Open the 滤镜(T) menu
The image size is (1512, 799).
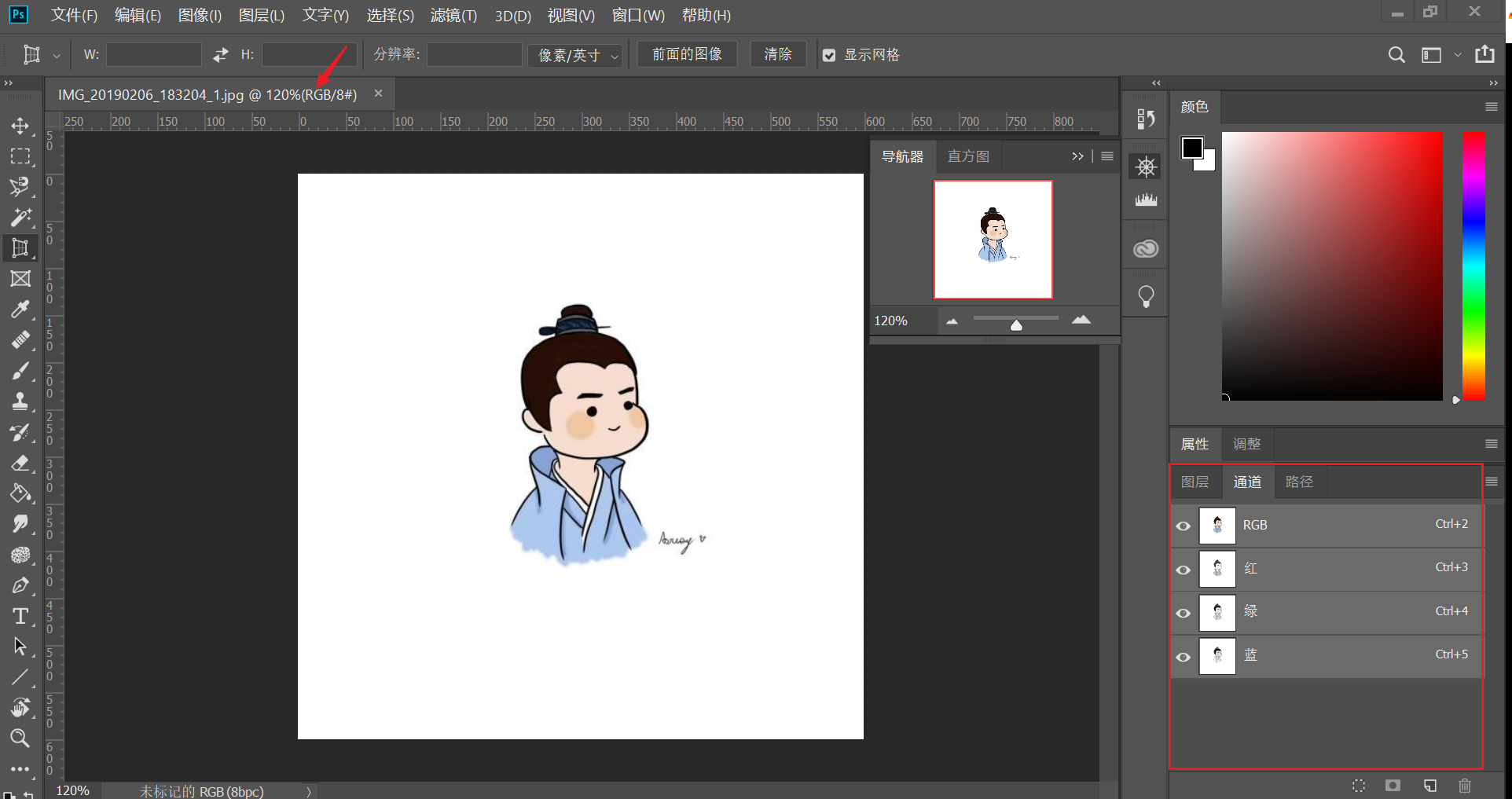point(453,16)
